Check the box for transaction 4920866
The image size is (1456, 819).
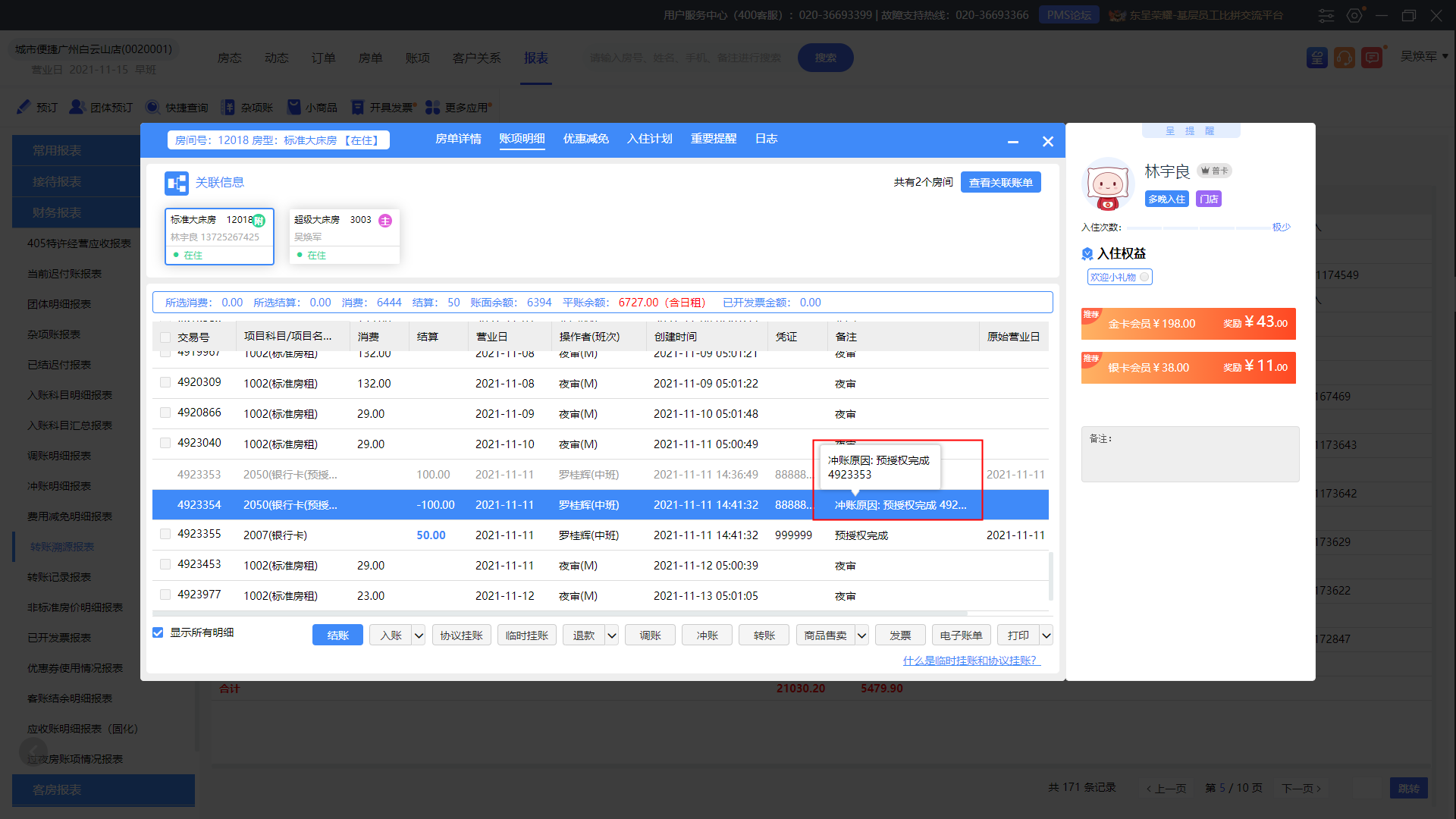coord(165,413)
